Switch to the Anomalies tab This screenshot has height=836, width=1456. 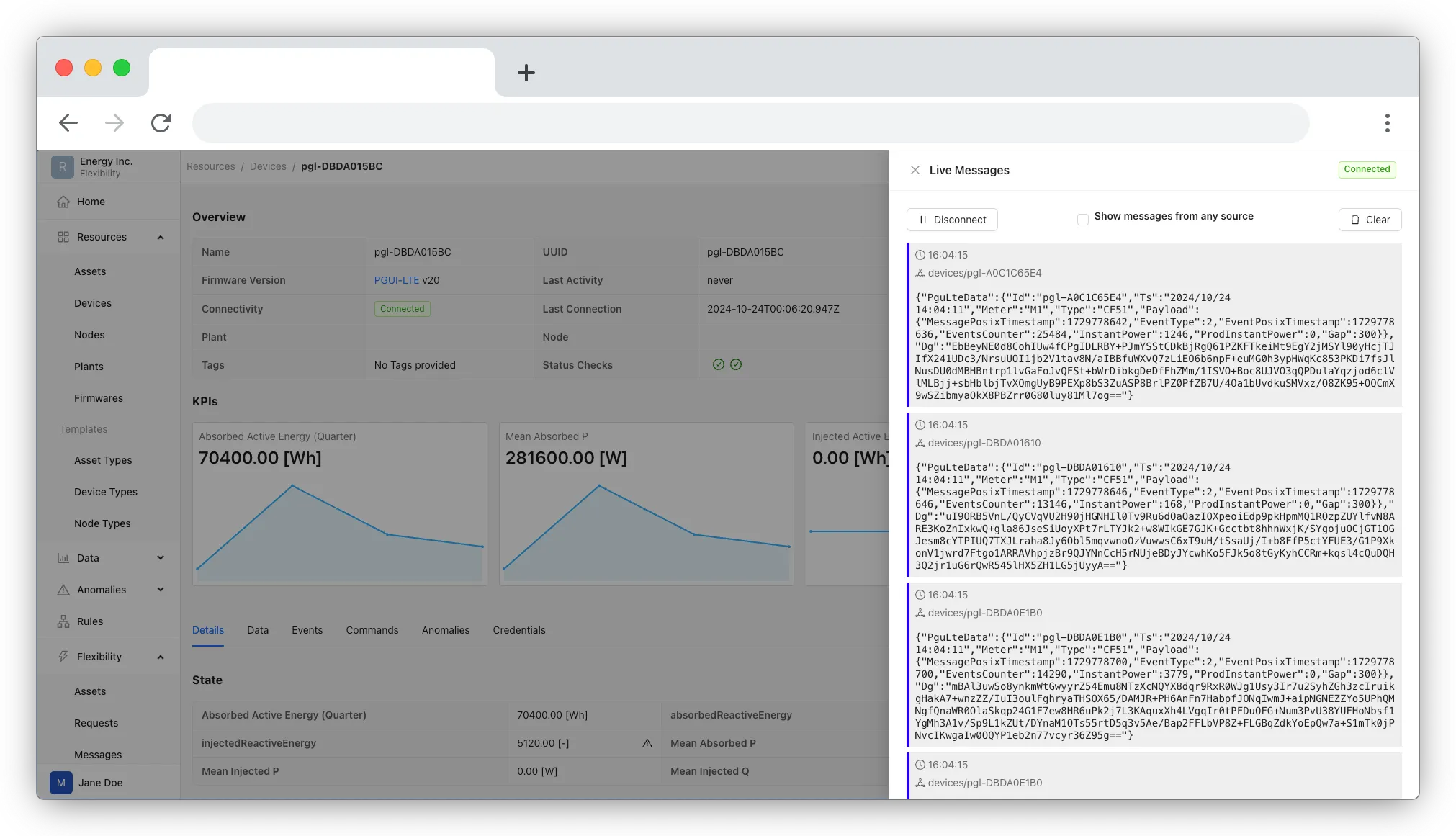[446, 630]
